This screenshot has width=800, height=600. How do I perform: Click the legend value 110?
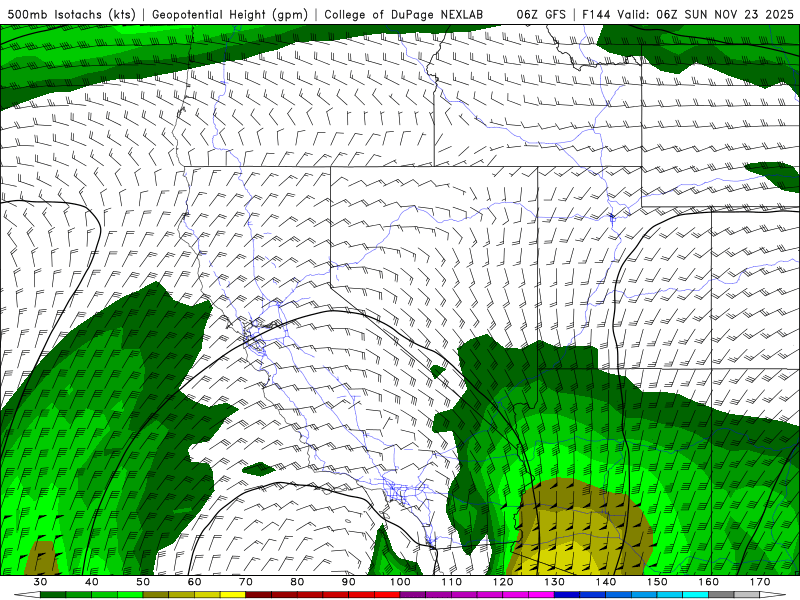pos(452,582)
